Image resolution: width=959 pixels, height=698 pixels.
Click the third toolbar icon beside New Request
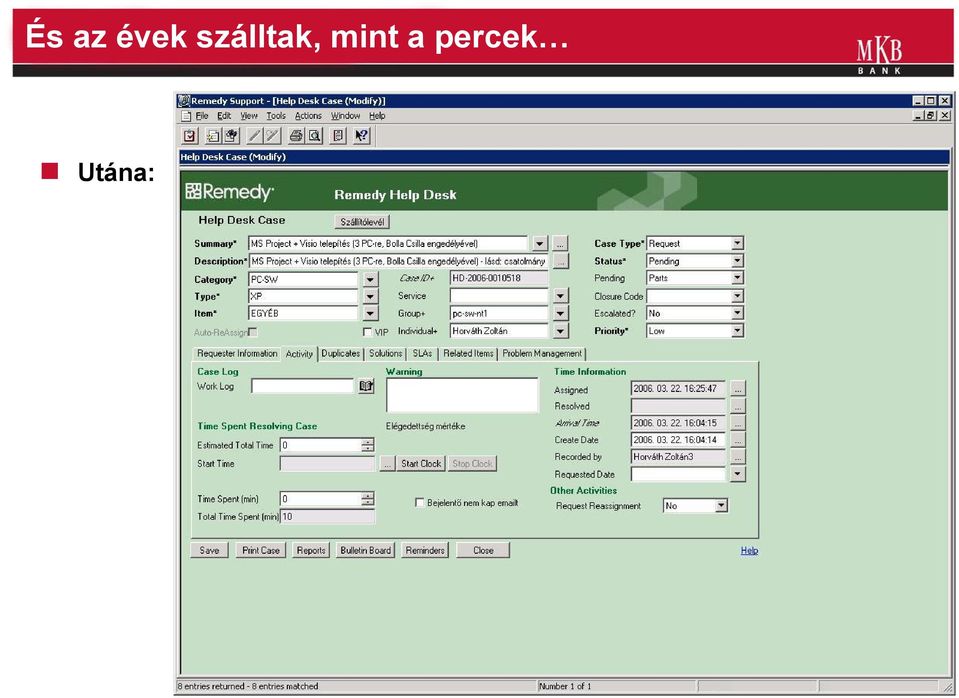pyautogui.click(x=231, y=136)
